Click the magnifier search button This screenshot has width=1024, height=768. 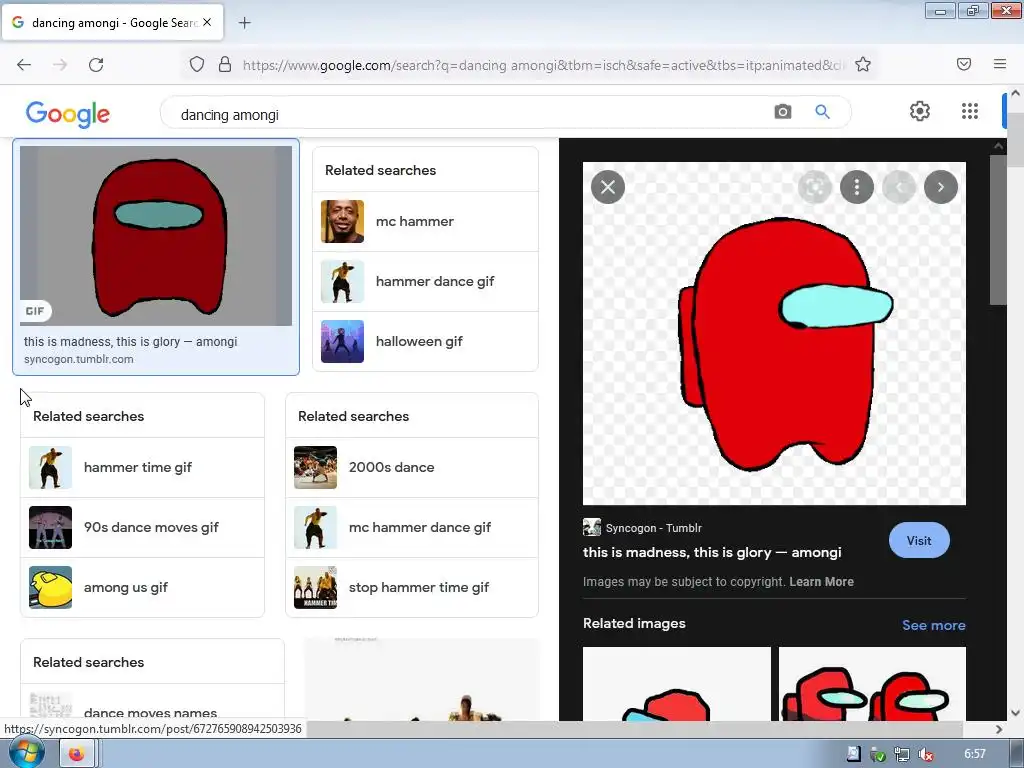(x=822, y=112)
